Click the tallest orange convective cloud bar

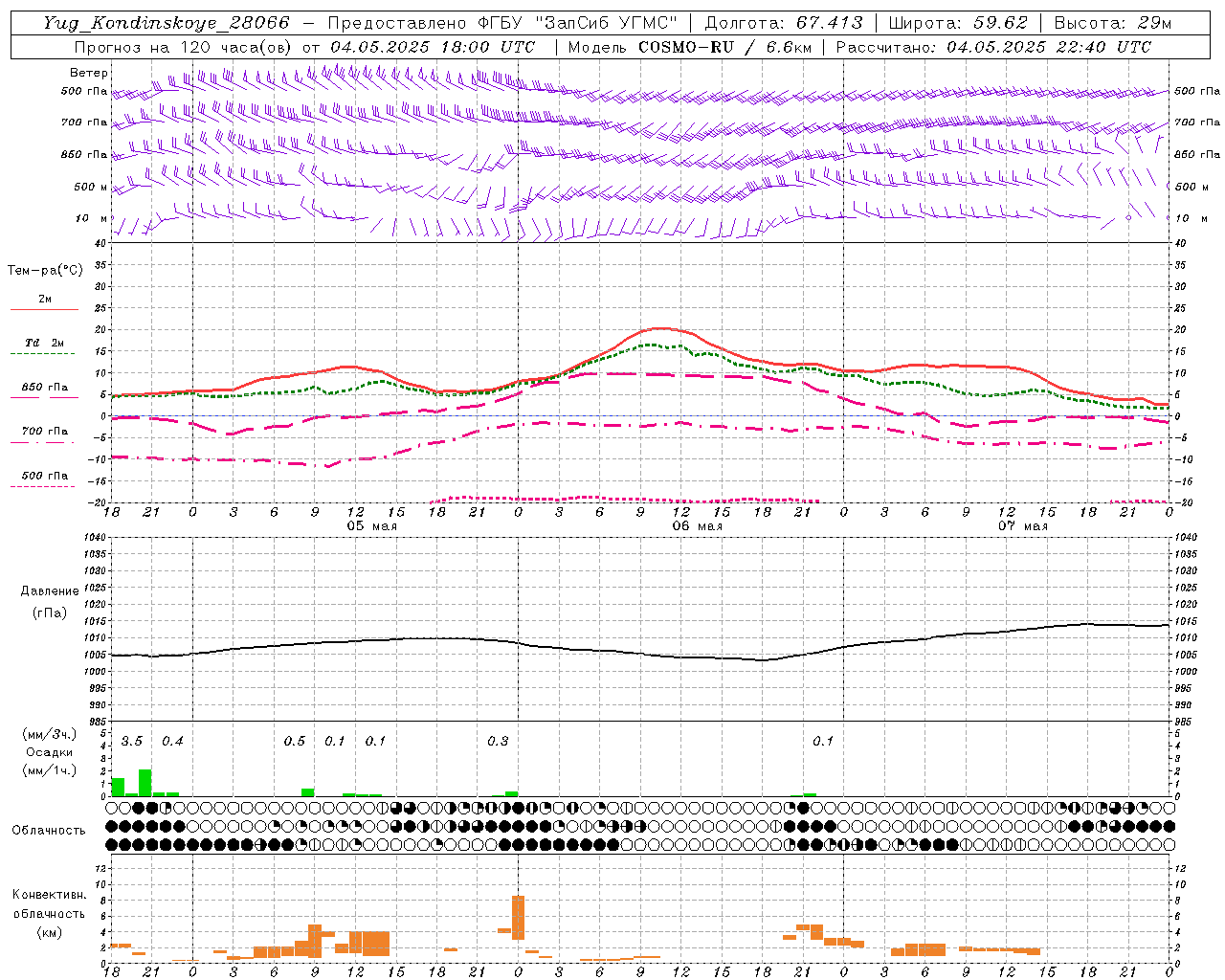[x=519, y=918]
